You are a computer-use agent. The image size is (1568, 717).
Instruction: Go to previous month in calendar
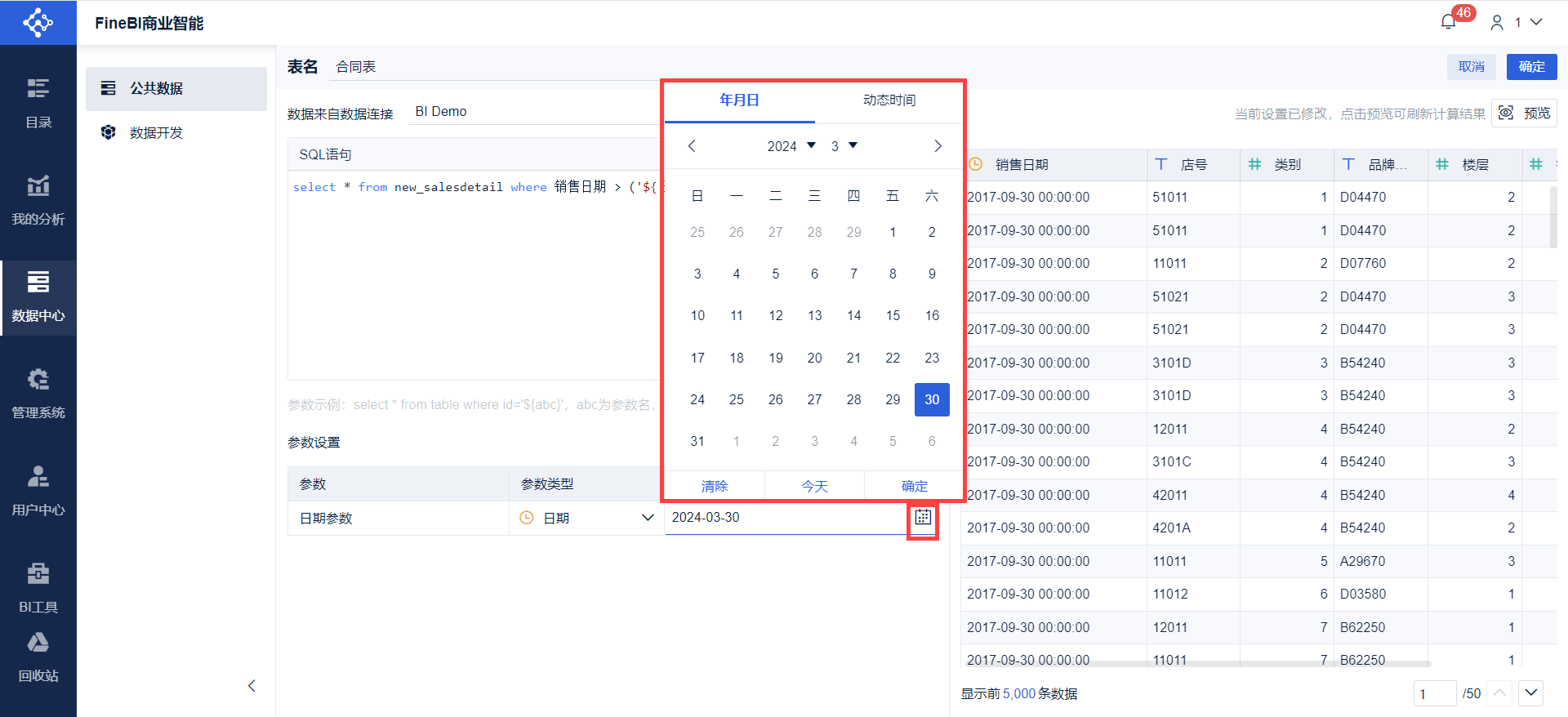tap(692, 146)
